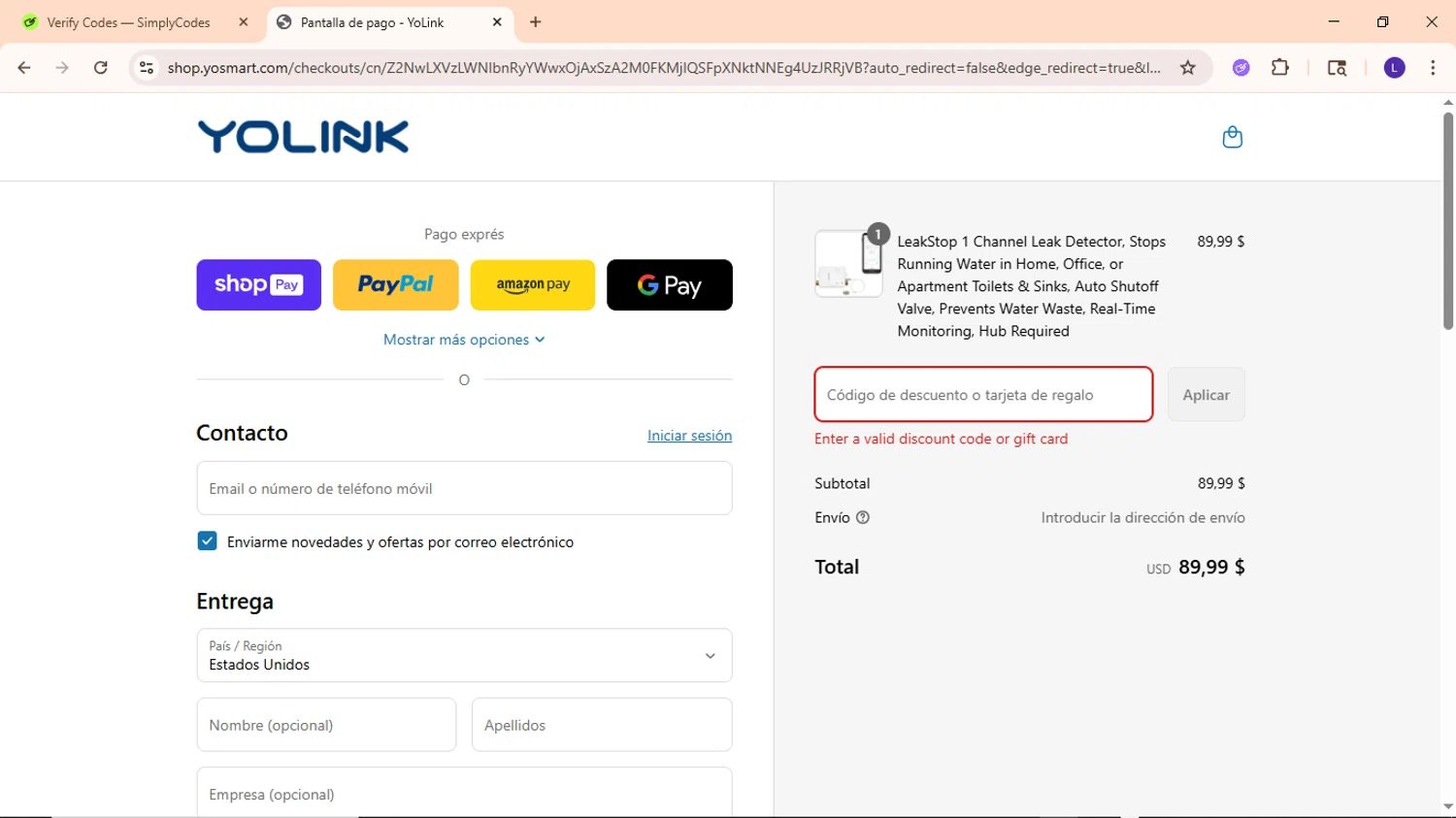Click the Iniciar sesión link
This screenshot has height=818, width=1456.
pos(689,436)
